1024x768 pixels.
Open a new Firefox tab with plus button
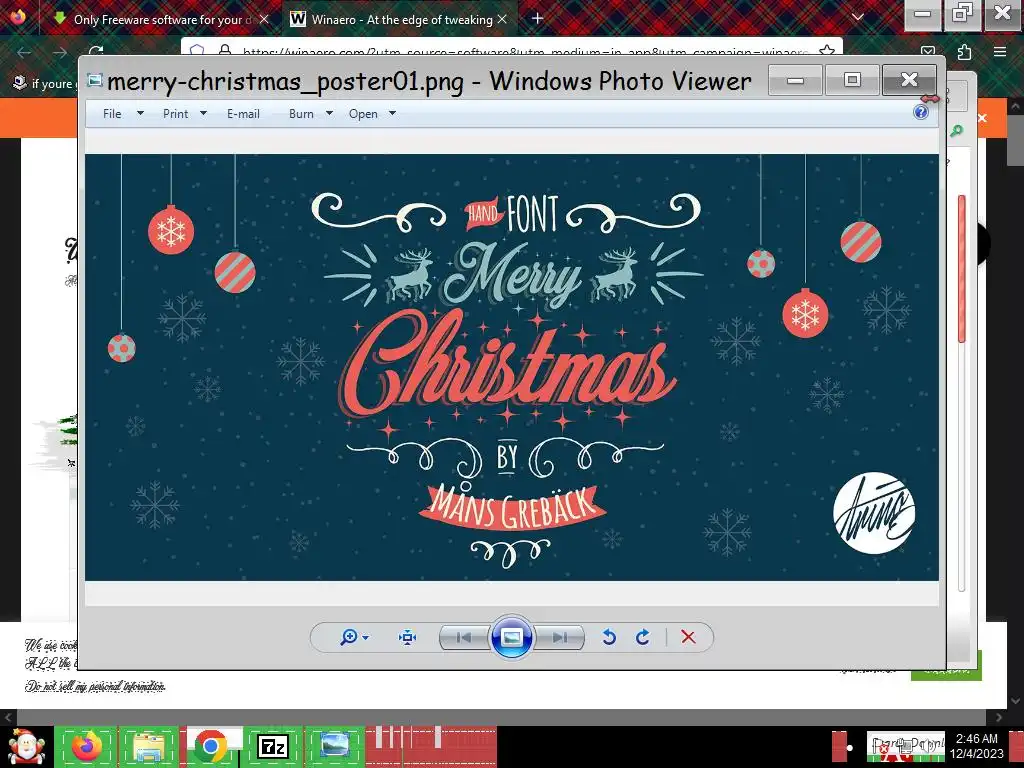537,18
